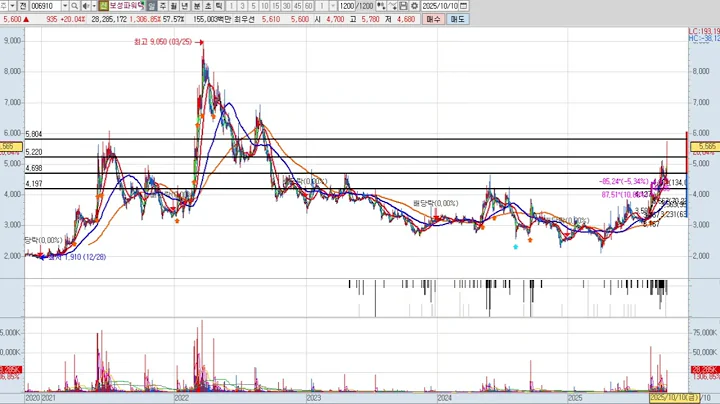The image size is (720, 404).
Task: Click the 최고 9,050 (03/25) label
Action: (x=163, y=42)
